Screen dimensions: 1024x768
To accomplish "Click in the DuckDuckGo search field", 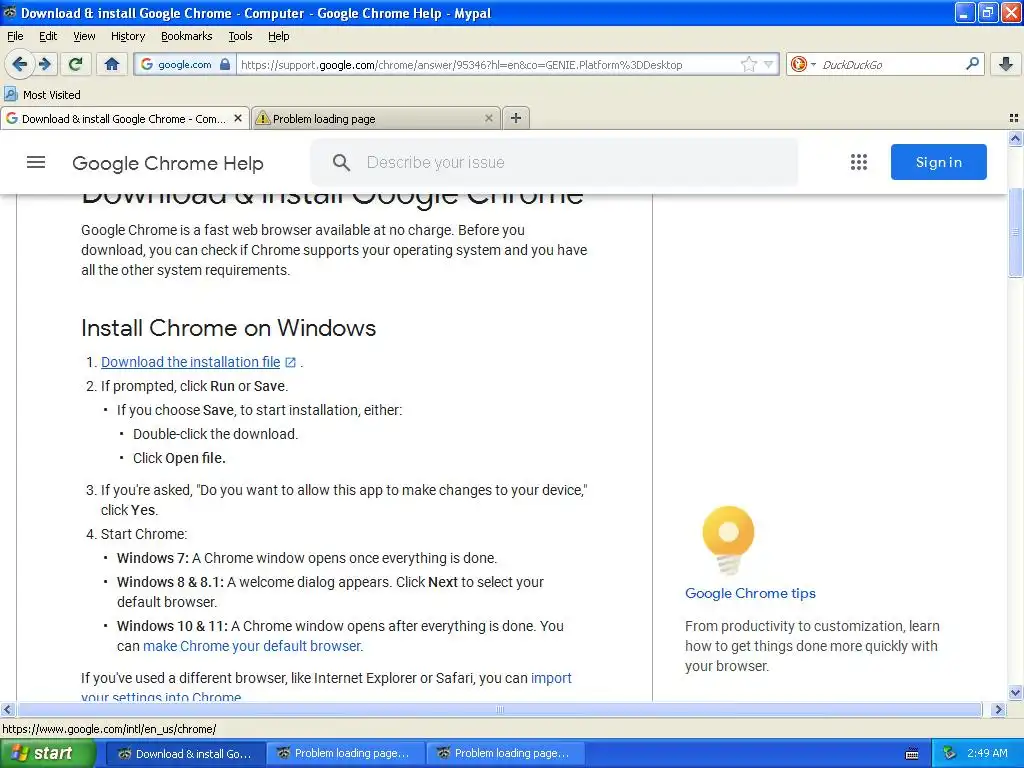I will pyautogui.click(x=891, y=64).
